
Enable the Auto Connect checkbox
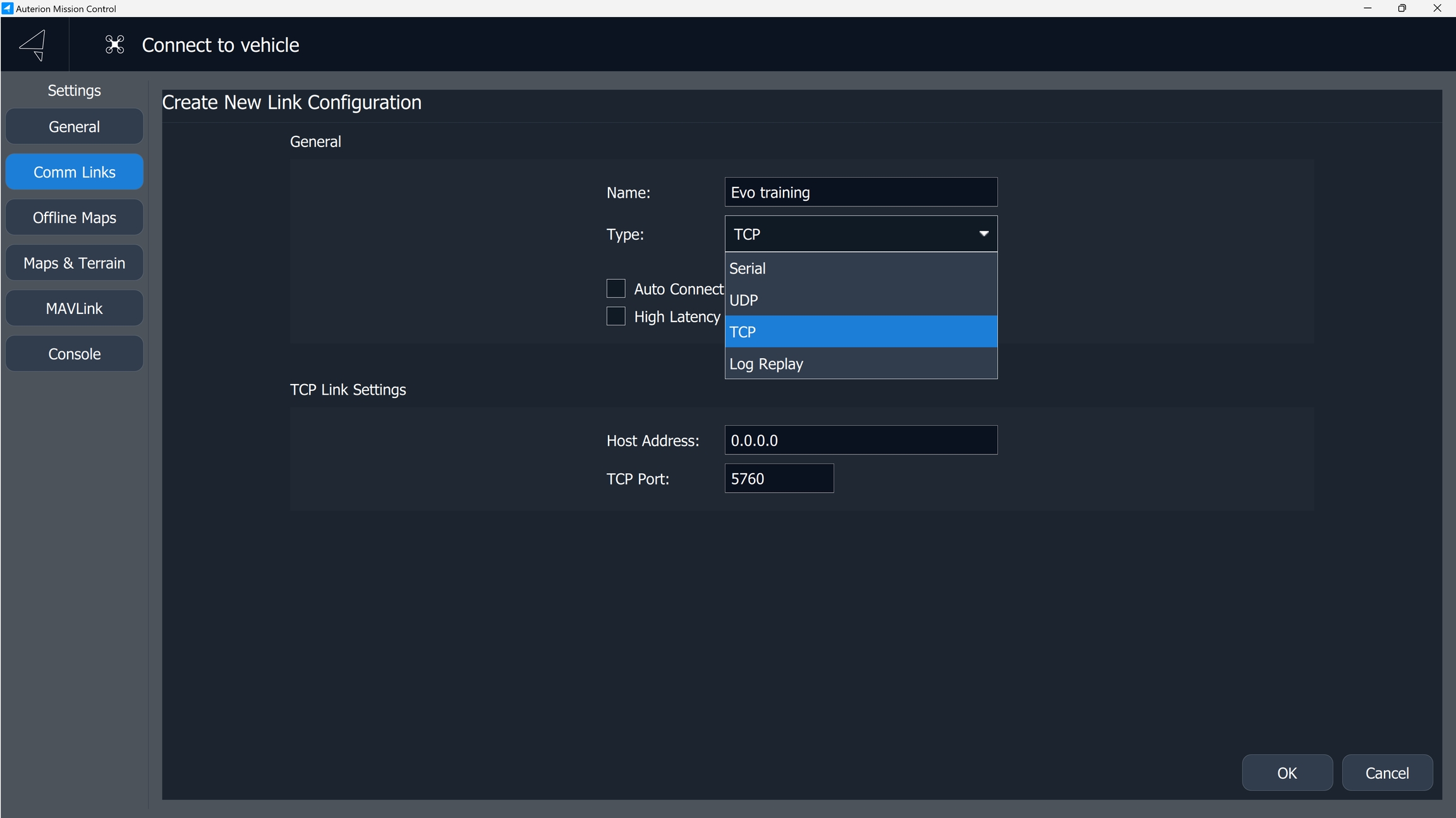tap(616, 289)
